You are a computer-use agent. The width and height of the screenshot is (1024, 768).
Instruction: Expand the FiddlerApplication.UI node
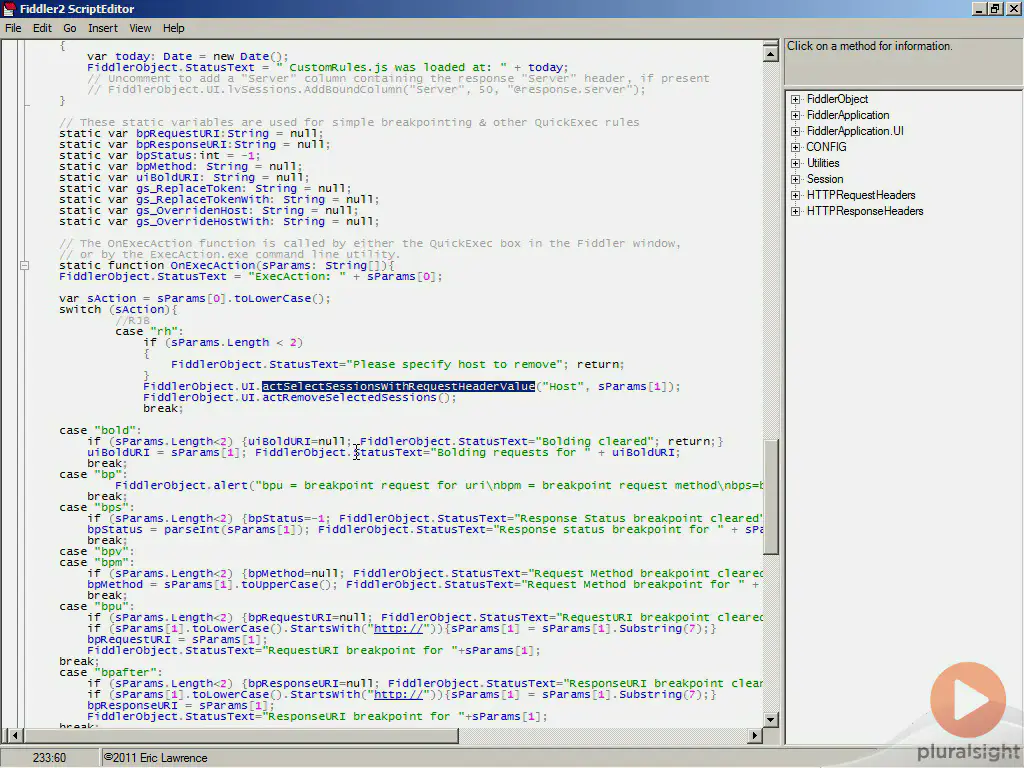[x=795, y=131]
